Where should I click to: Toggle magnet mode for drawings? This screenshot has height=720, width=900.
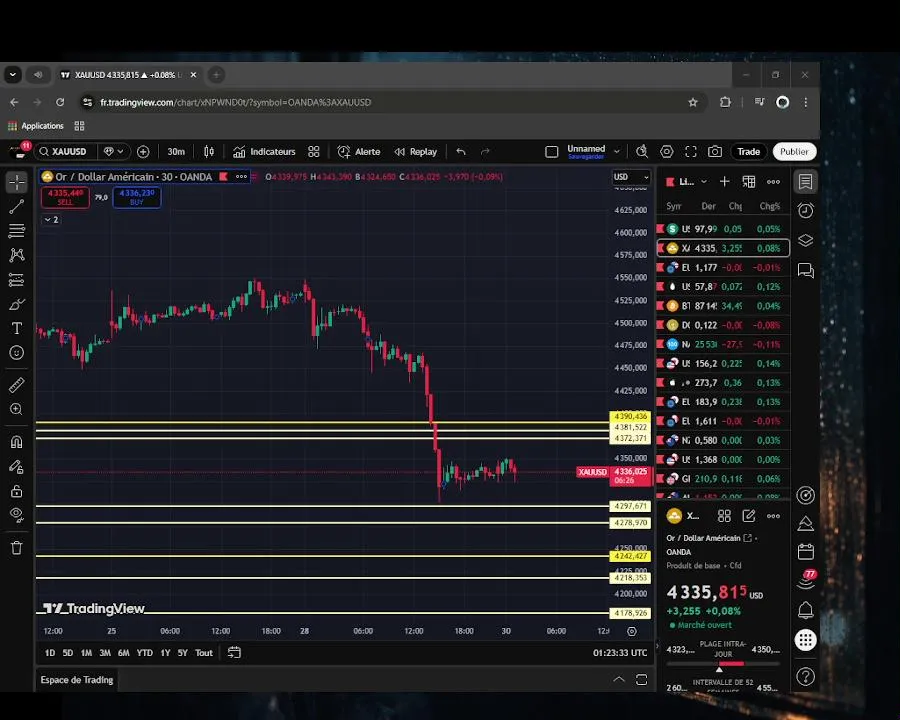(17, 442)
